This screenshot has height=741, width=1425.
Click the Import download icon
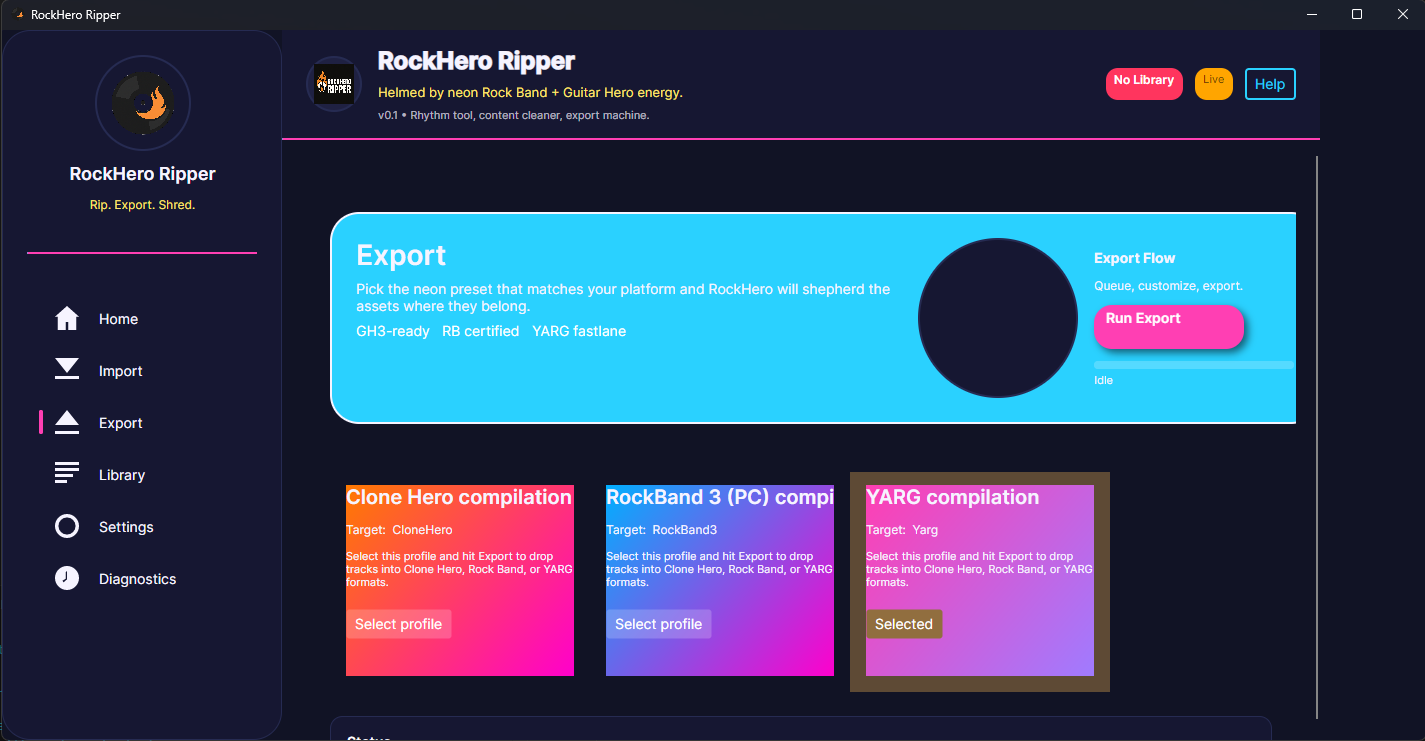[x=66, y=369]
